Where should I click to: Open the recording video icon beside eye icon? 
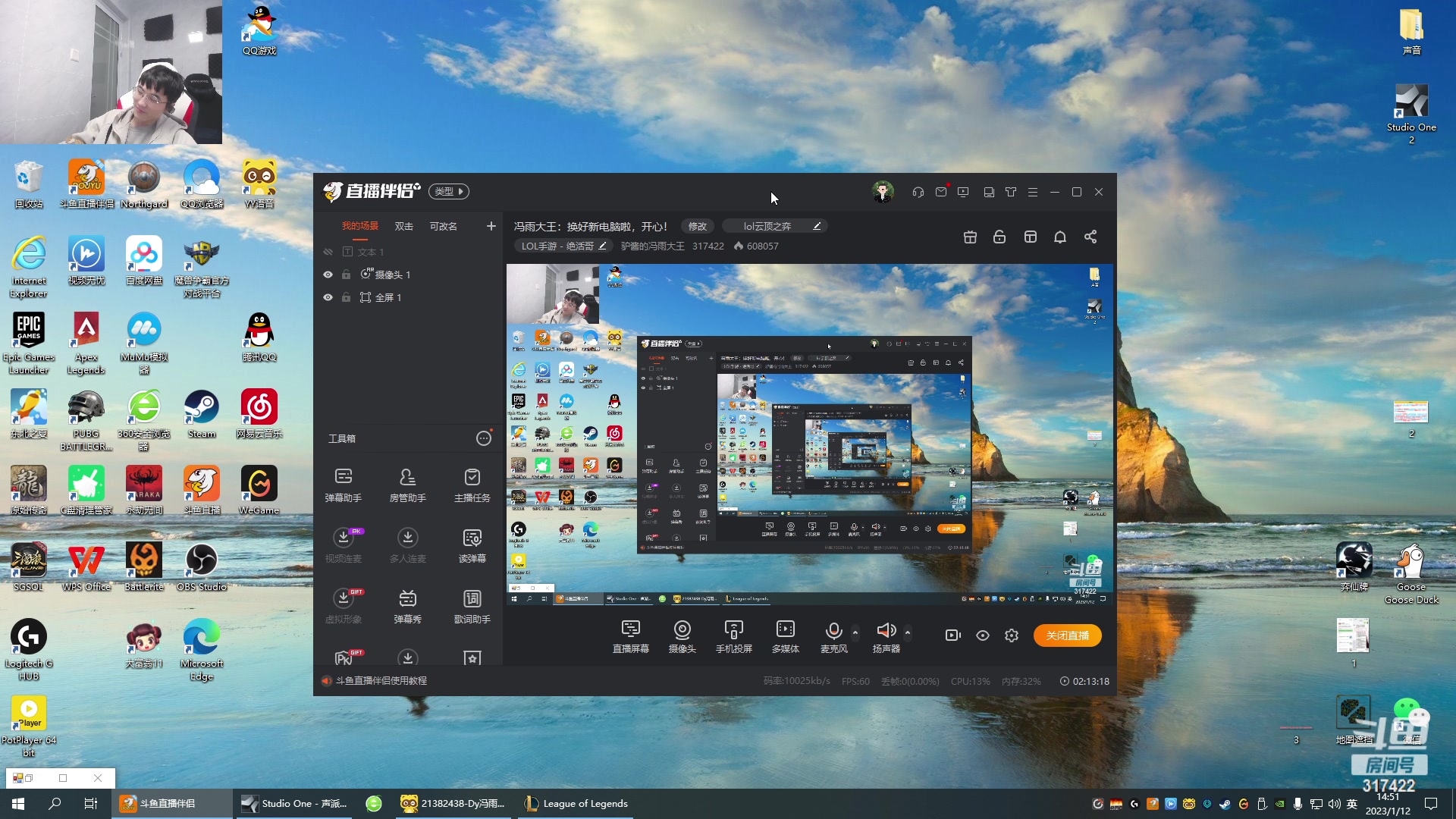click(x=952, y=635)
